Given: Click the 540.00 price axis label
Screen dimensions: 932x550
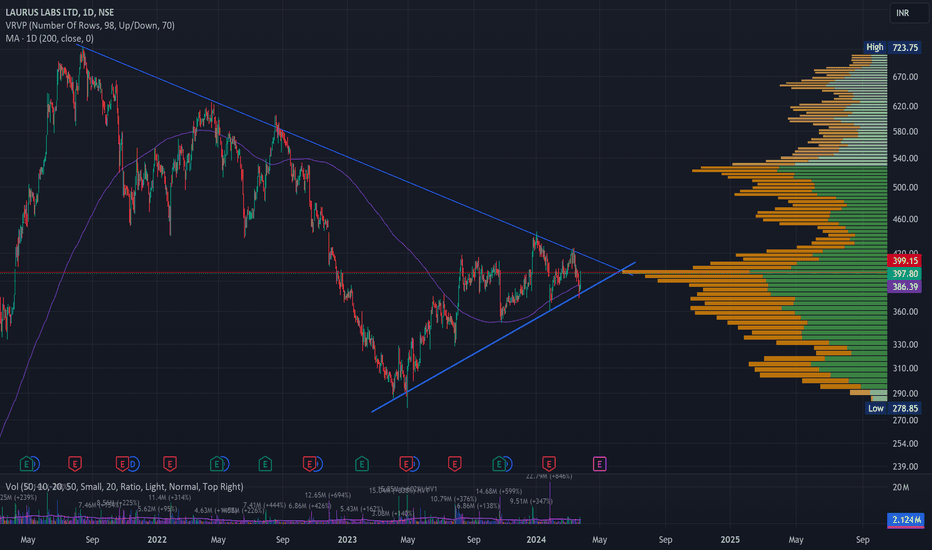Looking at the screenshot, I should (x=905, y=158).
